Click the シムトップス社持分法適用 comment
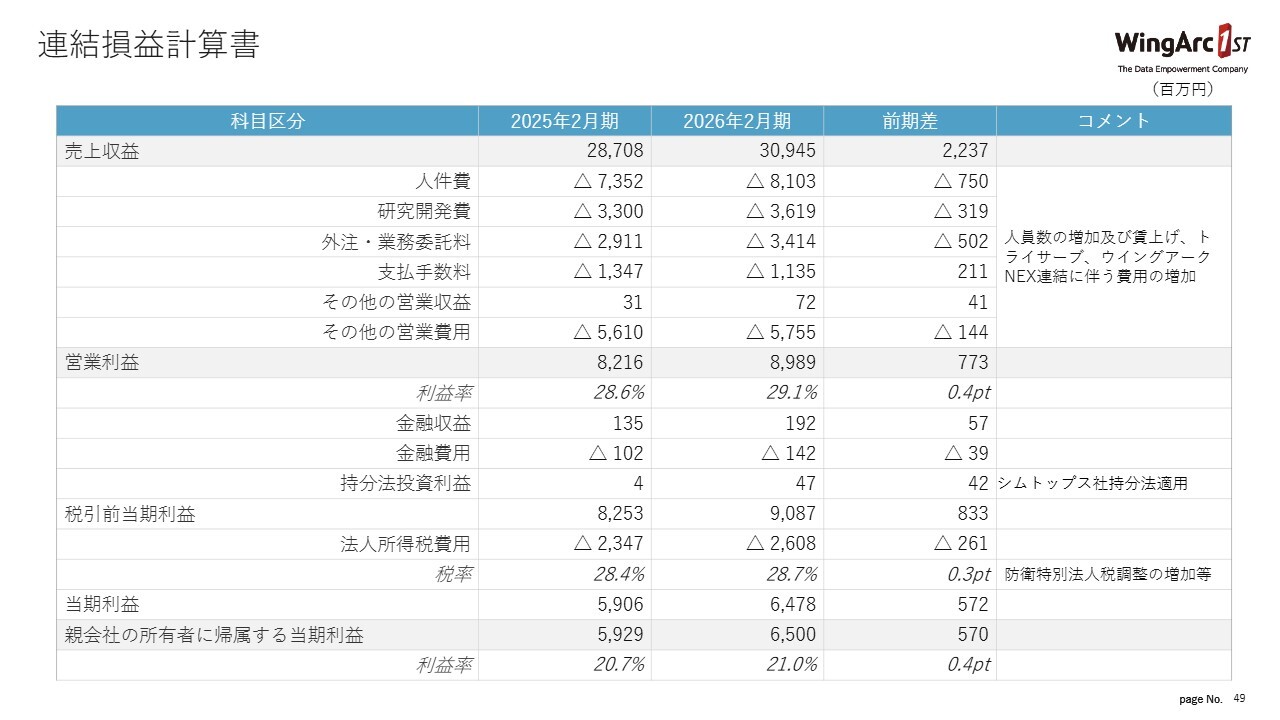The width and height of the screenshot is (1280, 720). click(x=1094, y=484)
